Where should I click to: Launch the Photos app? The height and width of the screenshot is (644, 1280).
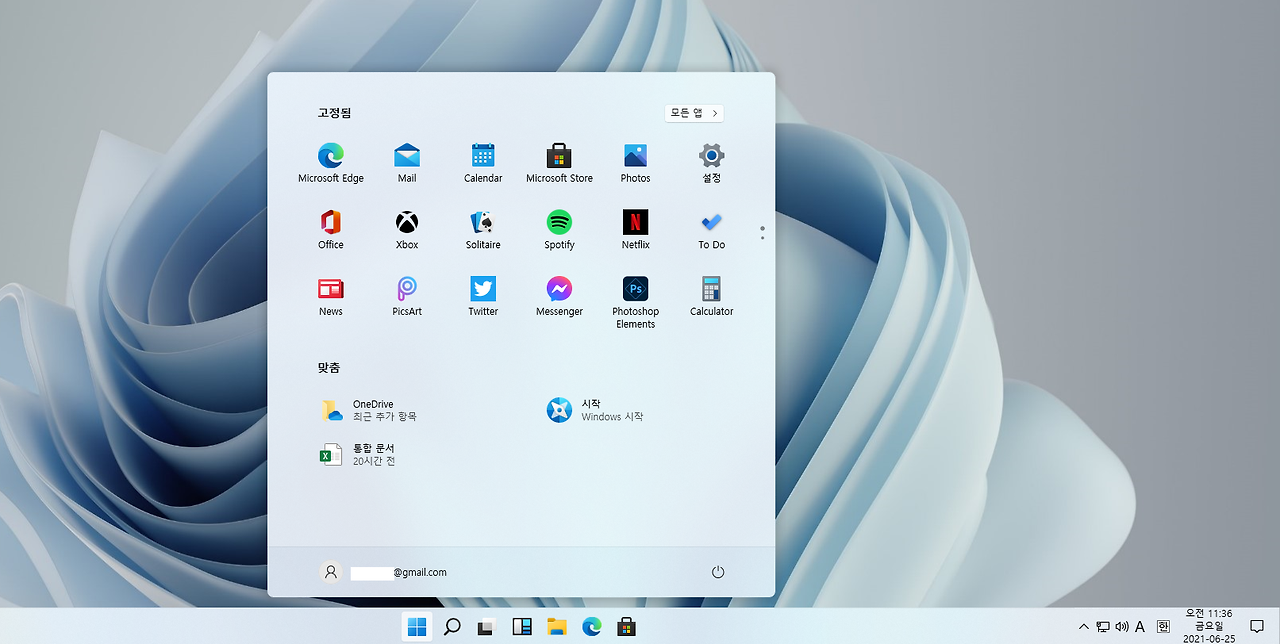click(635, 163)
